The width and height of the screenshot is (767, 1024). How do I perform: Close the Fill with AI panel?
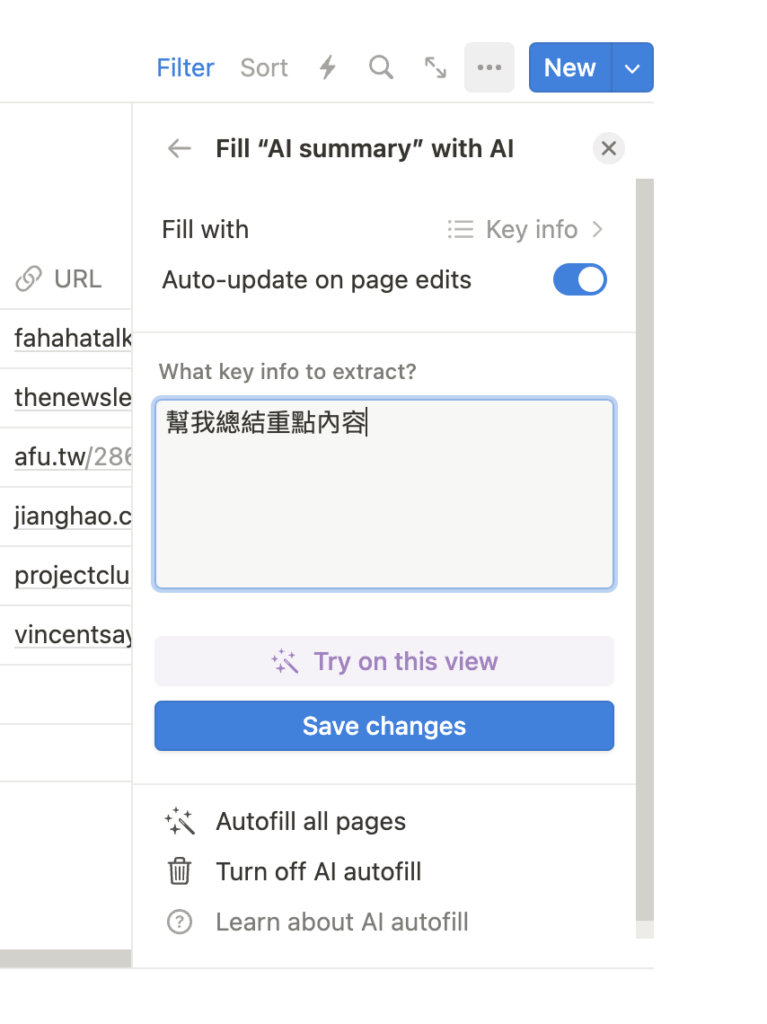pyautogui.click(x=608, y=148)
